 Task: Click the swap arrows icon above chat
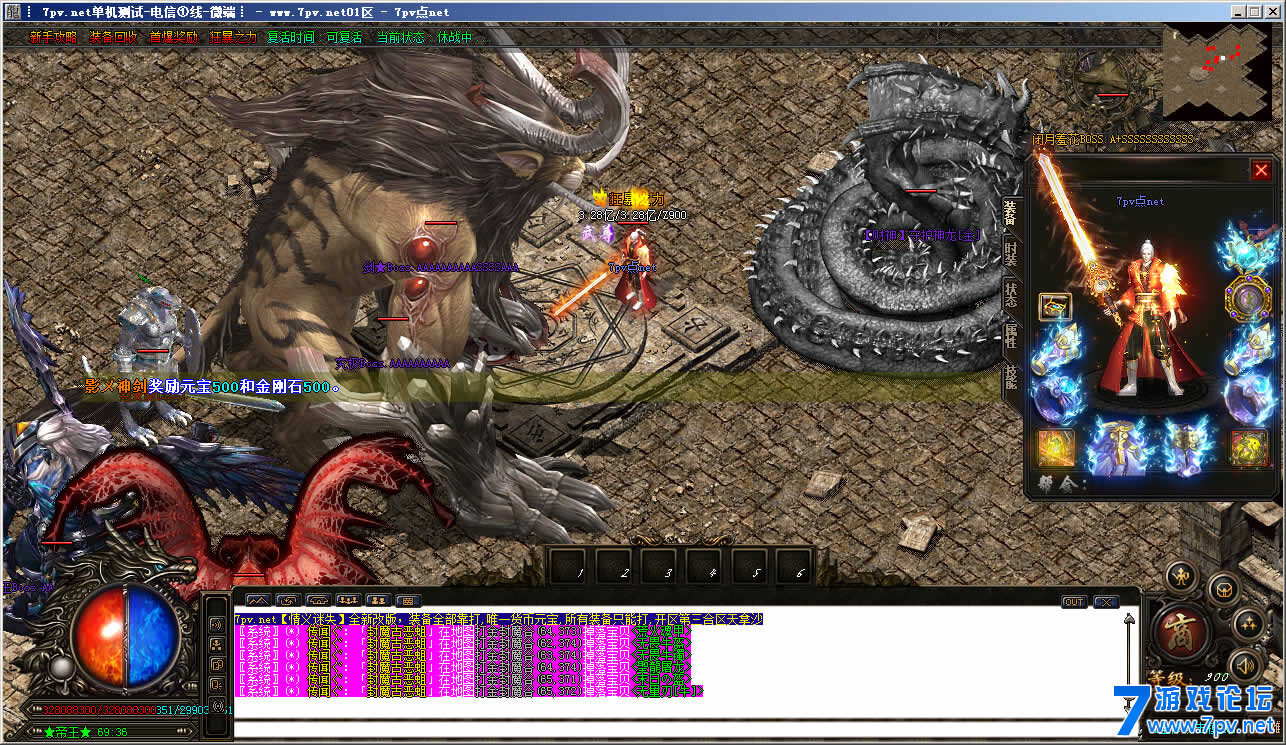point(288,601)
